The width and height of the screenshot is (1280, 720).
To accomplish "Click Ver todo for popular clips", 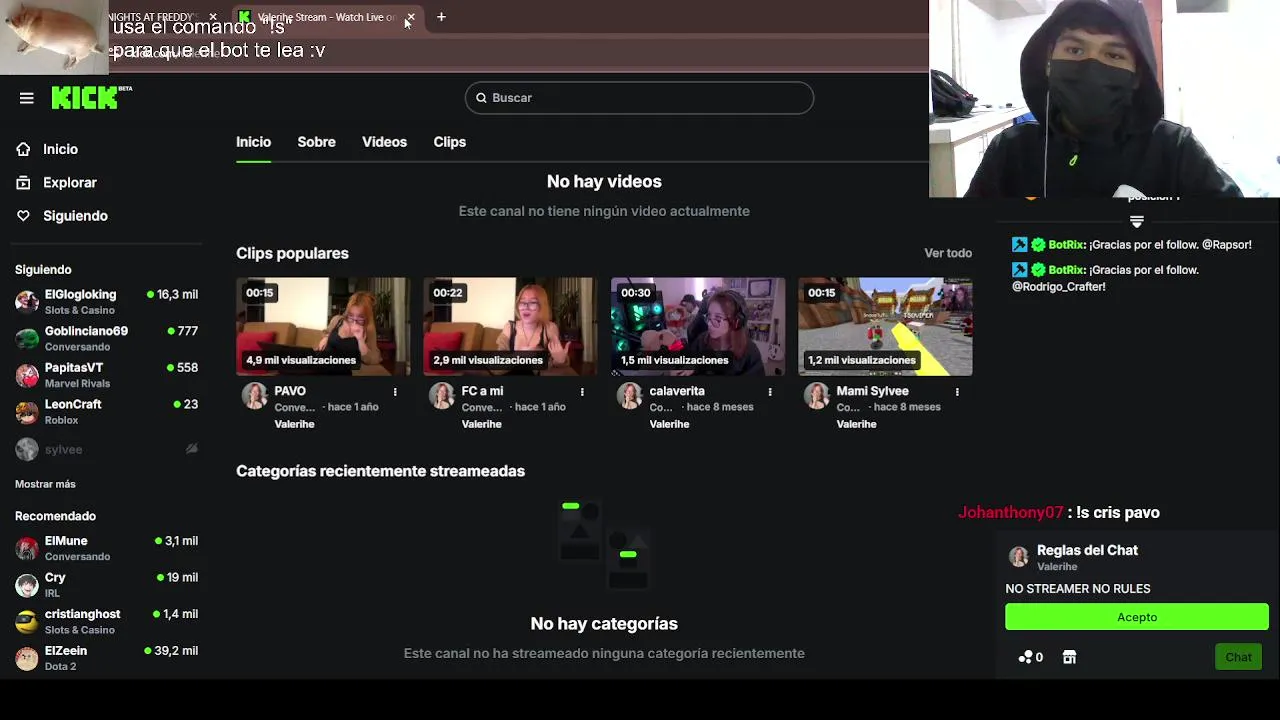I will coord(948,253).
